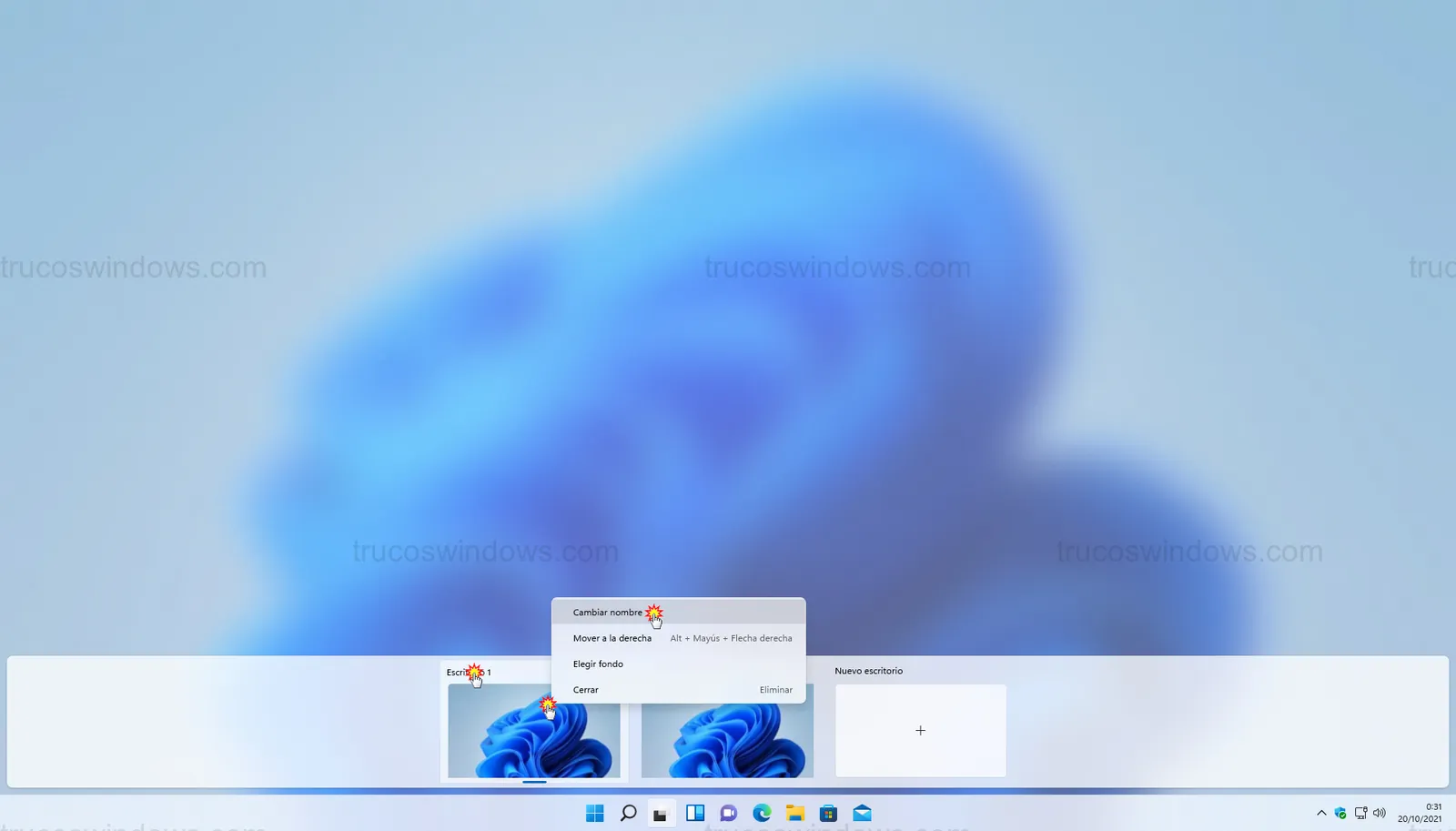Add a desktop with the plus tile
Image resolution: width=1456 pixels, height=831 pixels.
click(x=920, y=731)
